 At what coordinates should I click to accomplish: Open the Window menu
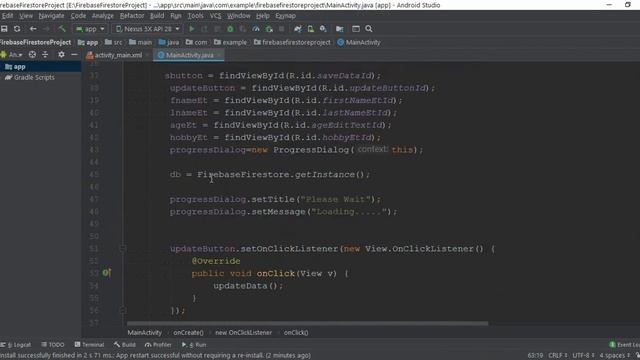pos(239,16)
